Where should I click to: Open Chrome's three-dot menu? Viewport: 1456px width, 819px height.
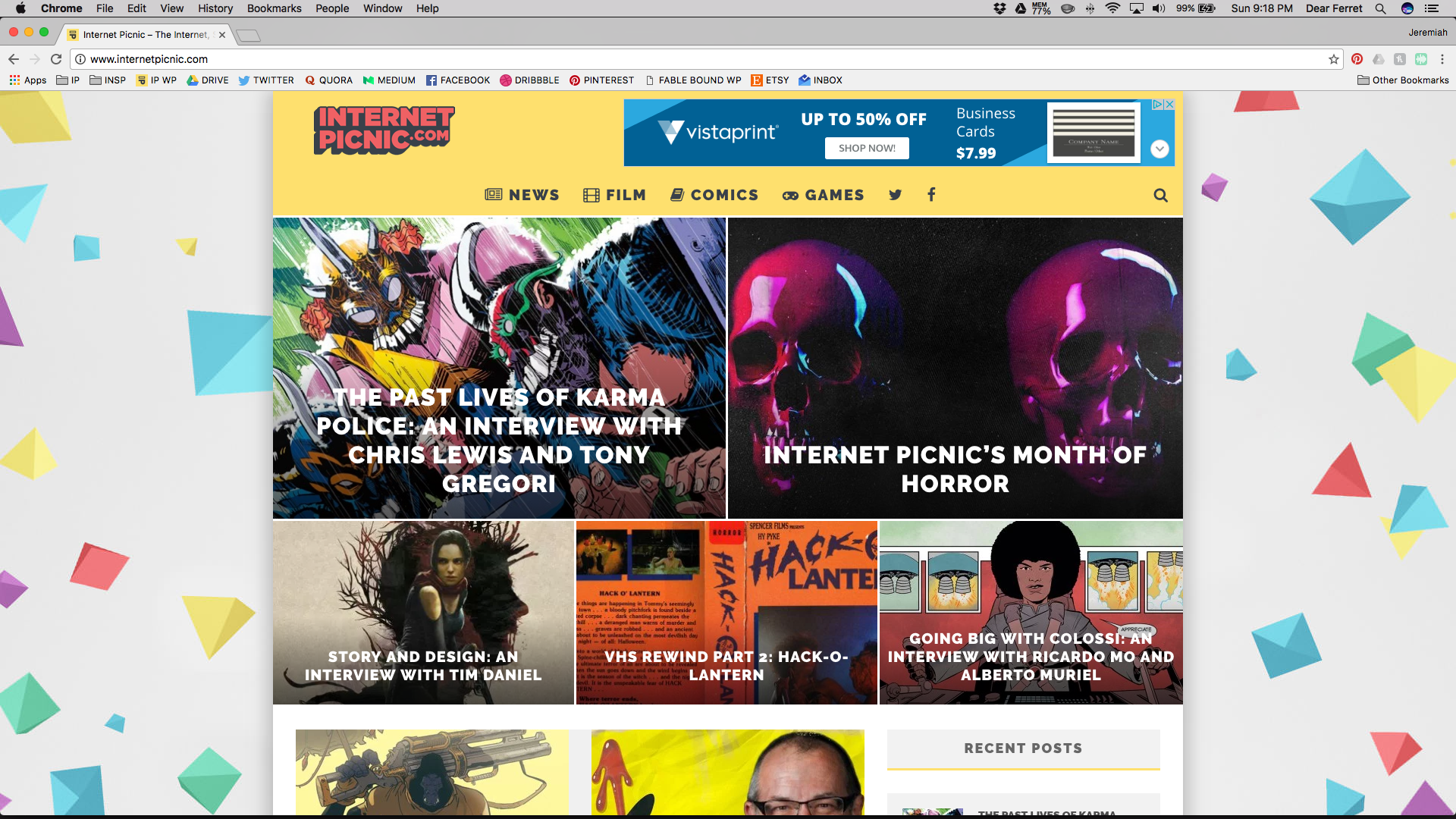click(x=1442, y=59)
